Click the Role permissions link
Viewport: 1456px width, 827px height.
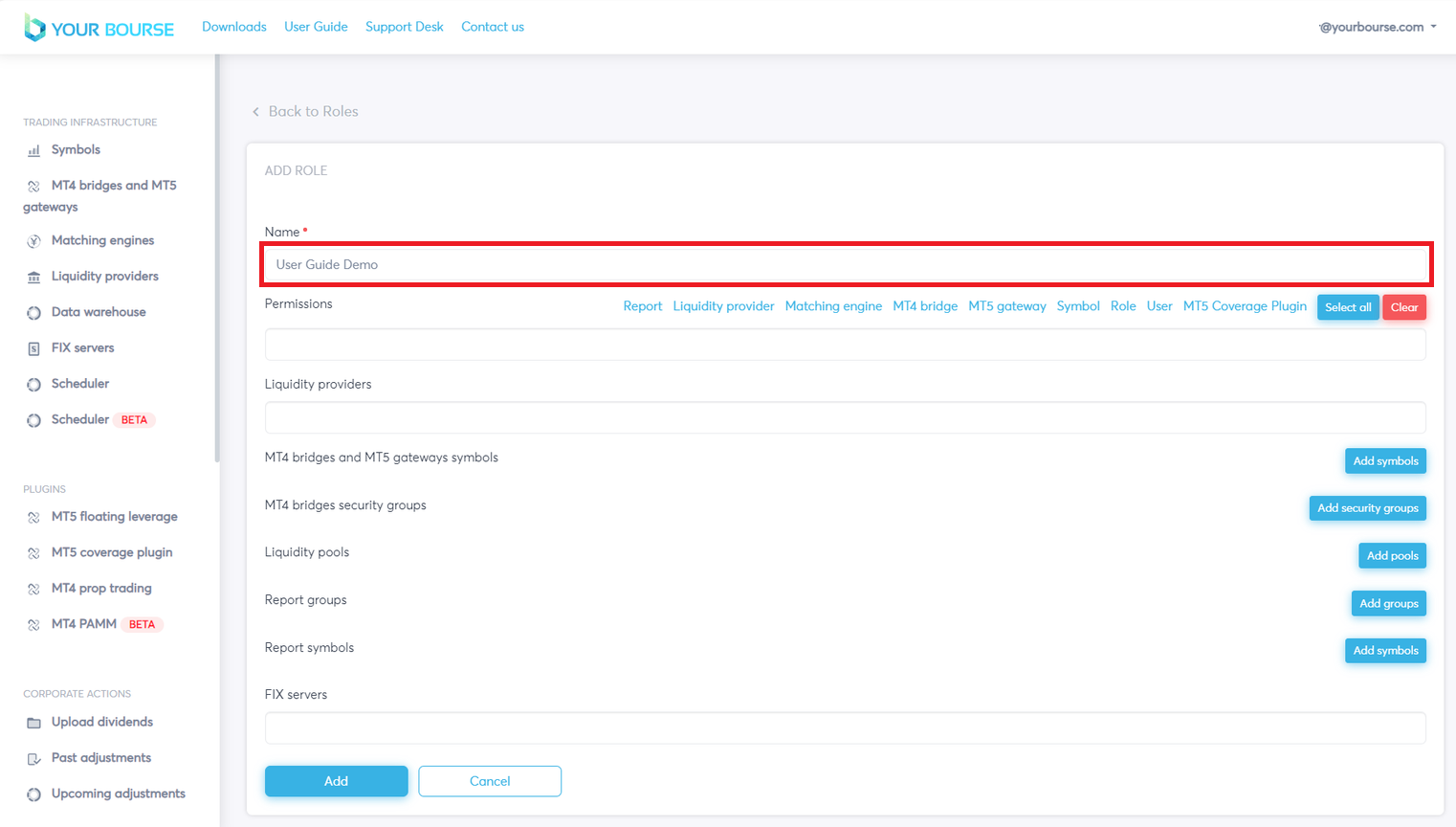[x=1123, y=306]
